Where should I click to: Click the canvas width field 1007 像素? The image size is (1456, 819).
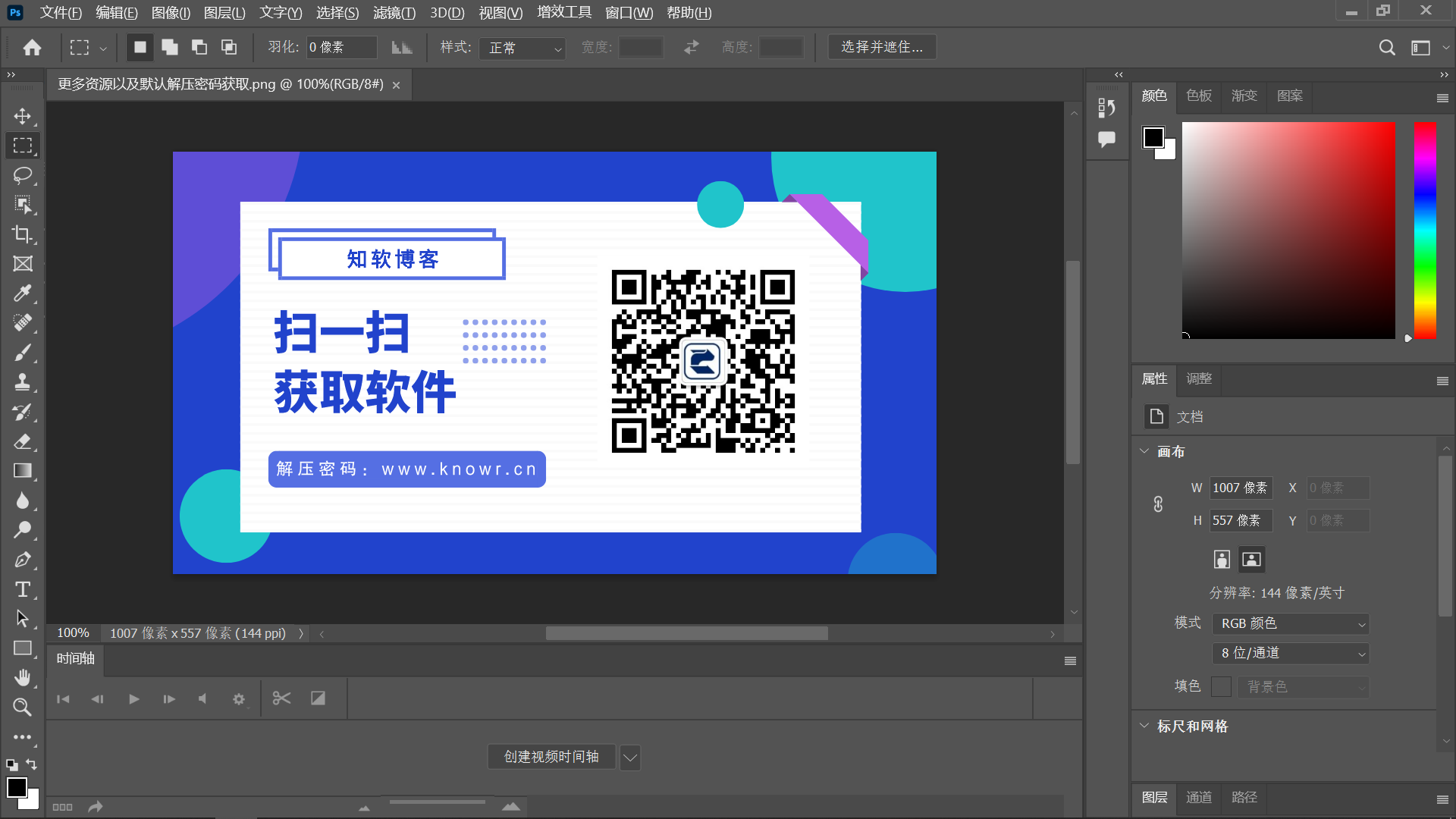[x=1241, y=488]
